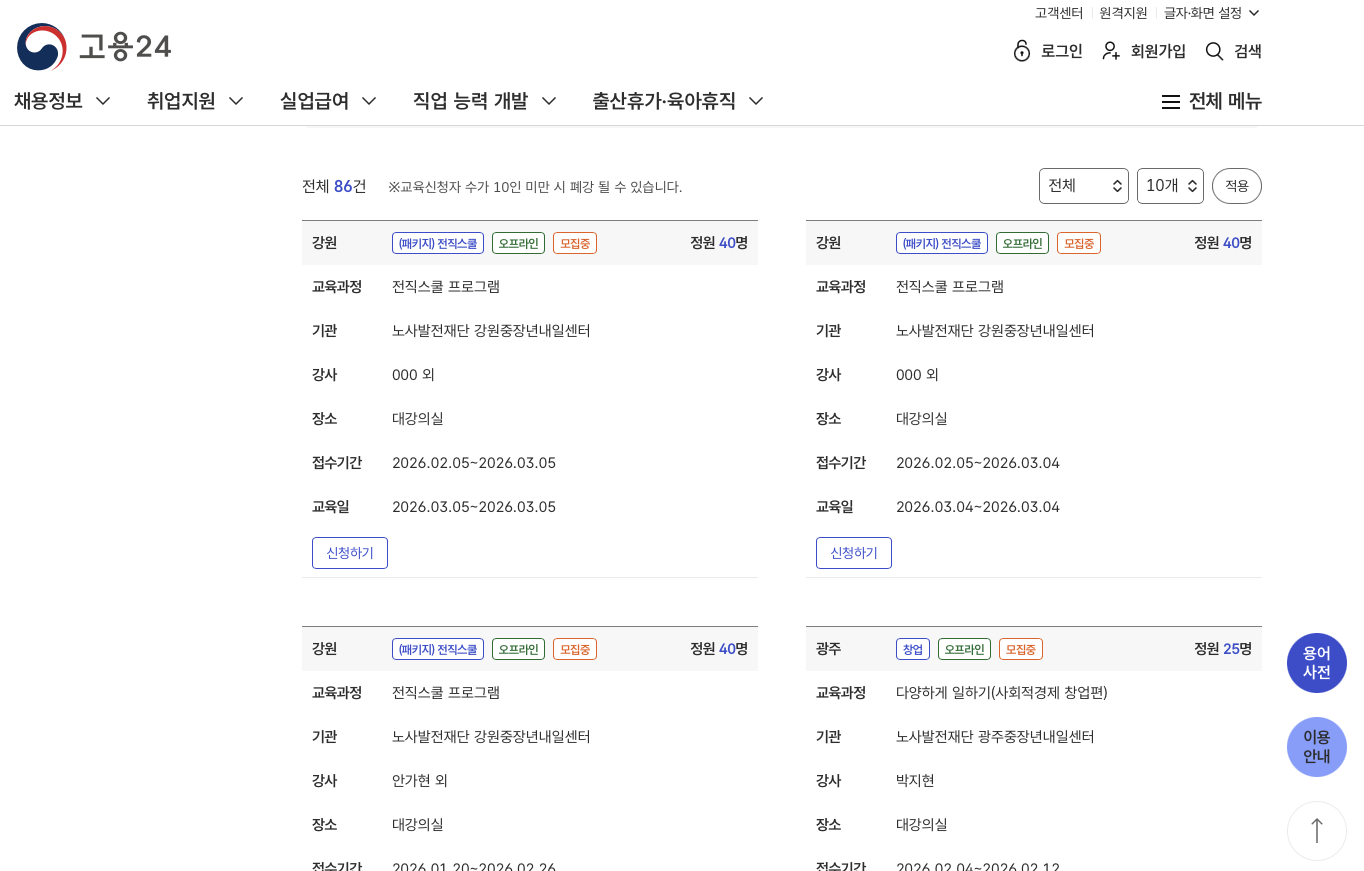Open the 실업급여 menu
The width and height of the screenshot is (1364, 871).
tap(318, 101)
